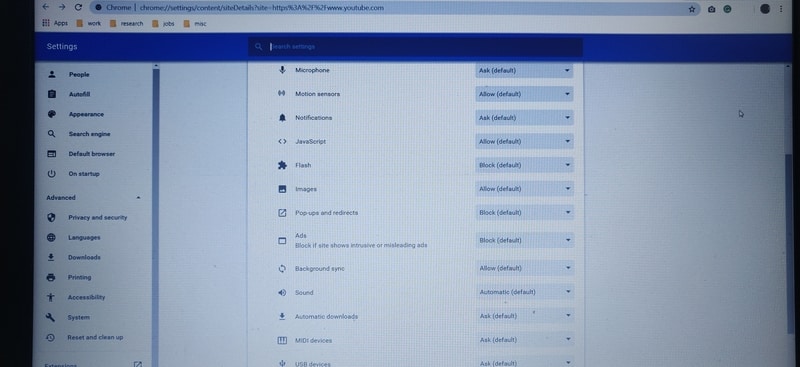Click the JavaScript code brackets icon
This screenshot has width=800, height=367.
point(282,141)
